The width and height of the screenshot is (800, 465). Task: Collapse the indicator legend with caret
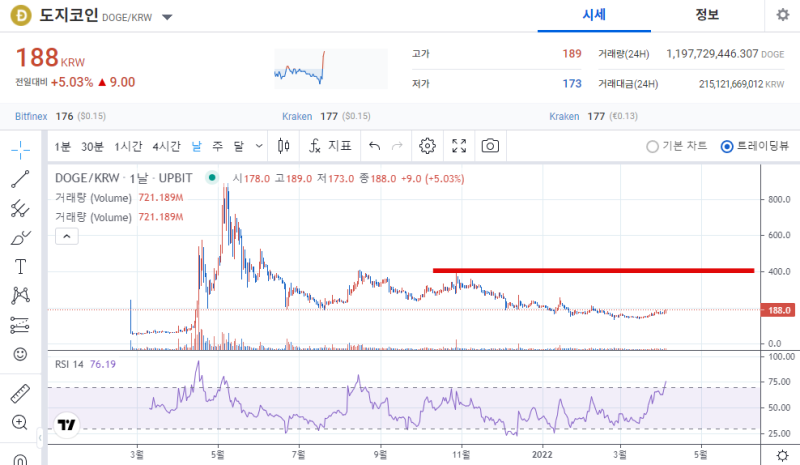pyautogui.click(x=67, y=236)
